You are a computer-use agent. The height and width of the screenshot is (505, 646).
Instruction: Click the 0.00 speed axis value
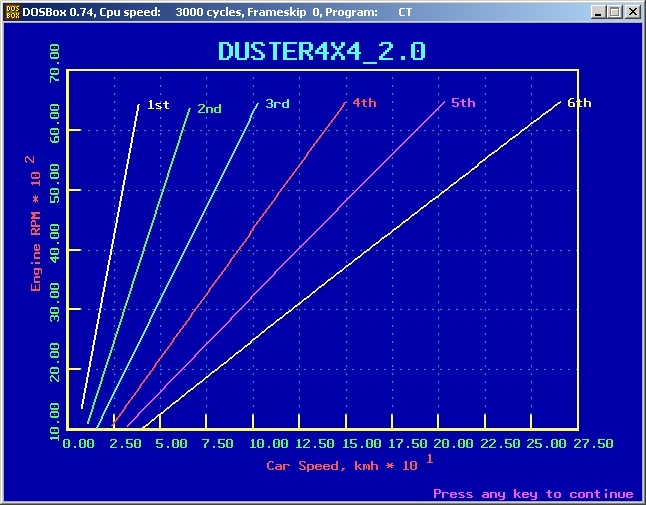(78, 444)
